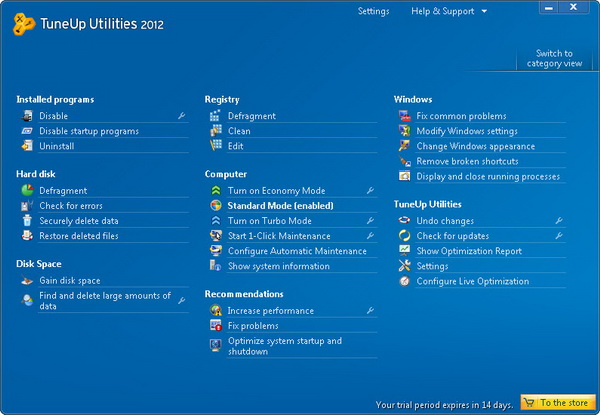Open Fix problems link
Image resolution: width=600 pixels, height=415 pixels.
253,326
